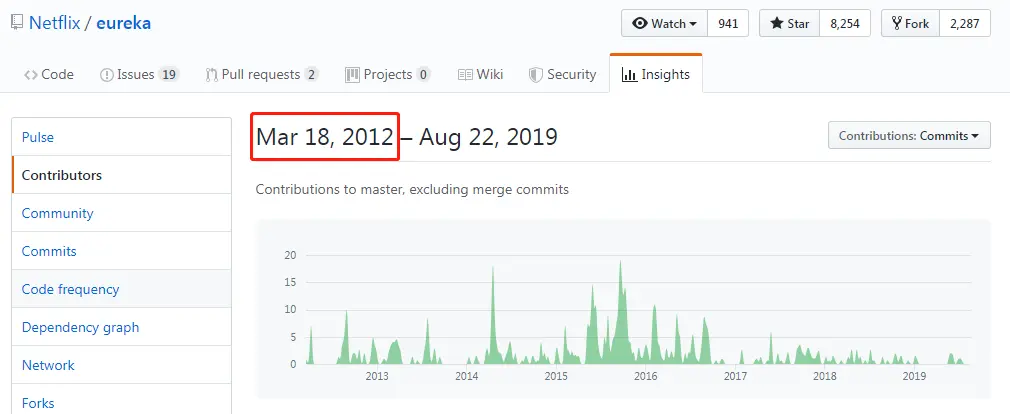Click the fork icon on Fork button
Image resolution: width=1010 pixels, height=414 pixels.
(896, 23)
